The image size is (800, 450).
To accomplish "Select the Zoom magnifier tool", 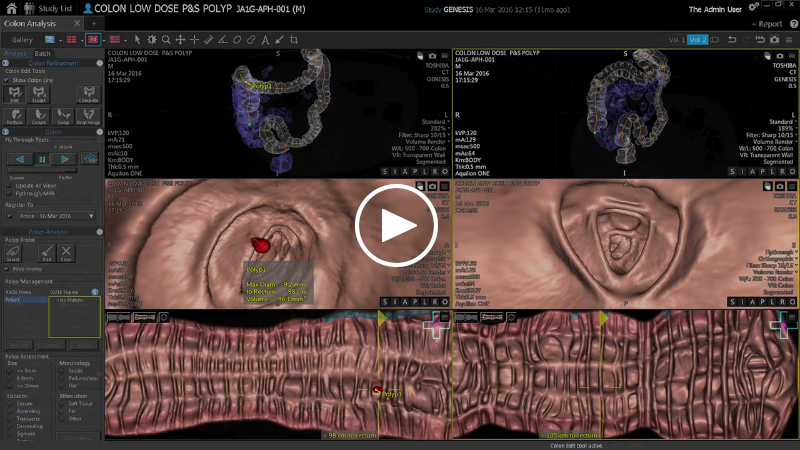I will (x=166, y=40).
